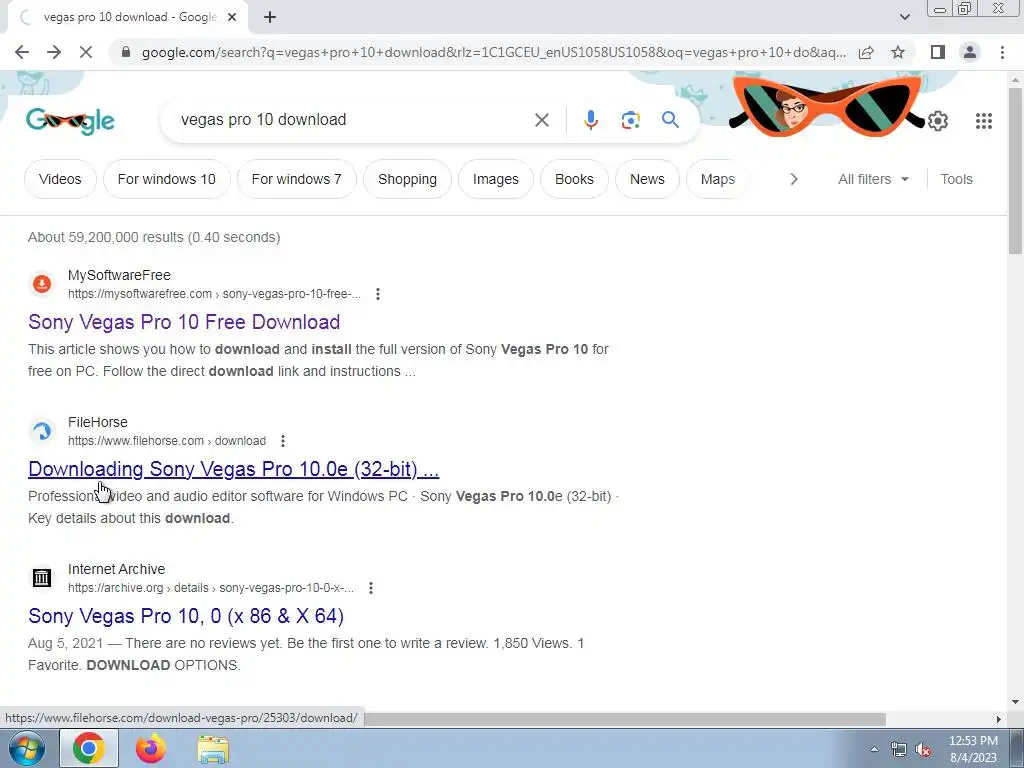
Task: Stop loading the page
Action: [x=86, y=52]
